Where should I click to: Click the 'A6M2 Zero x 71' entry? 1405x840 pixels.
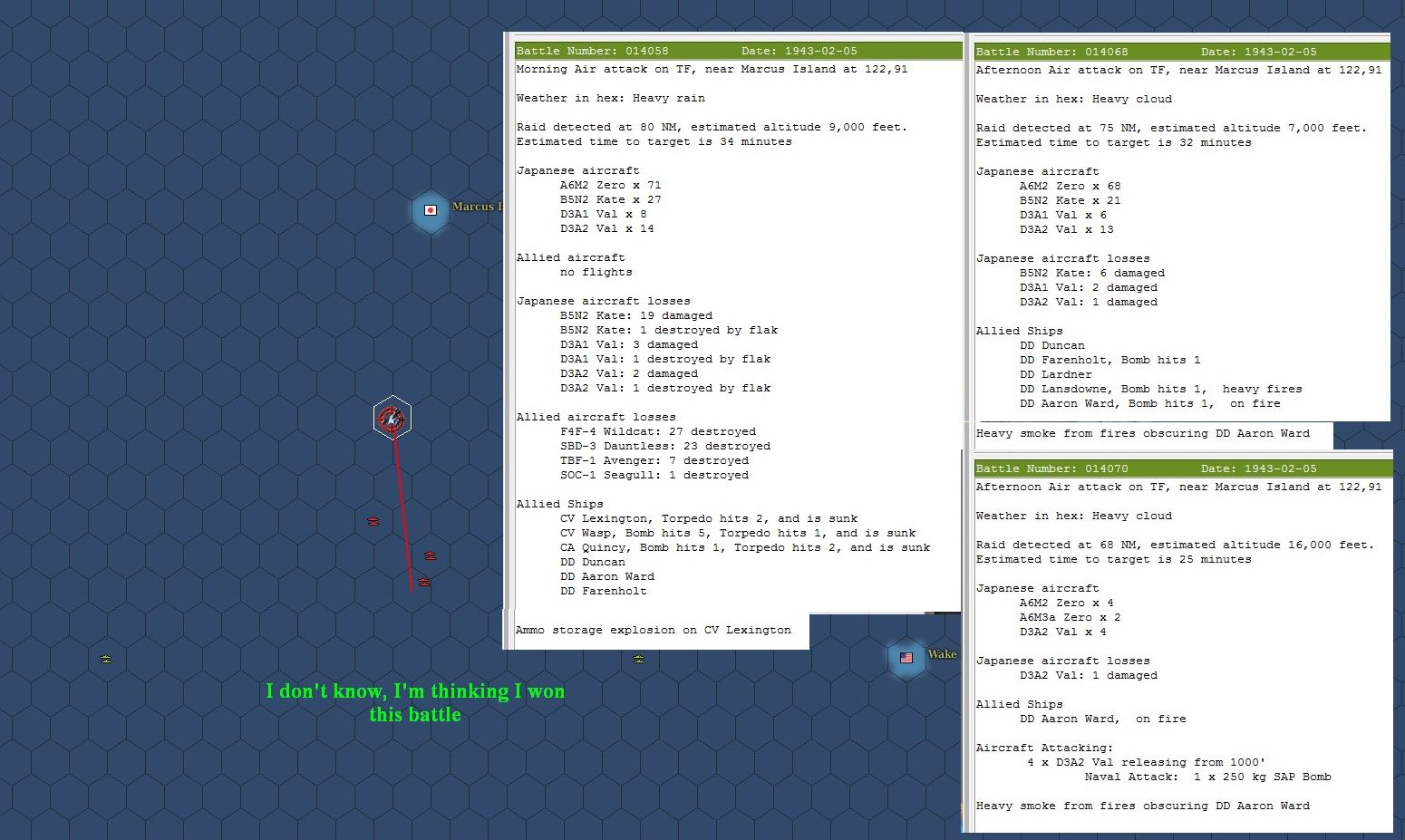tap(610, 185)
